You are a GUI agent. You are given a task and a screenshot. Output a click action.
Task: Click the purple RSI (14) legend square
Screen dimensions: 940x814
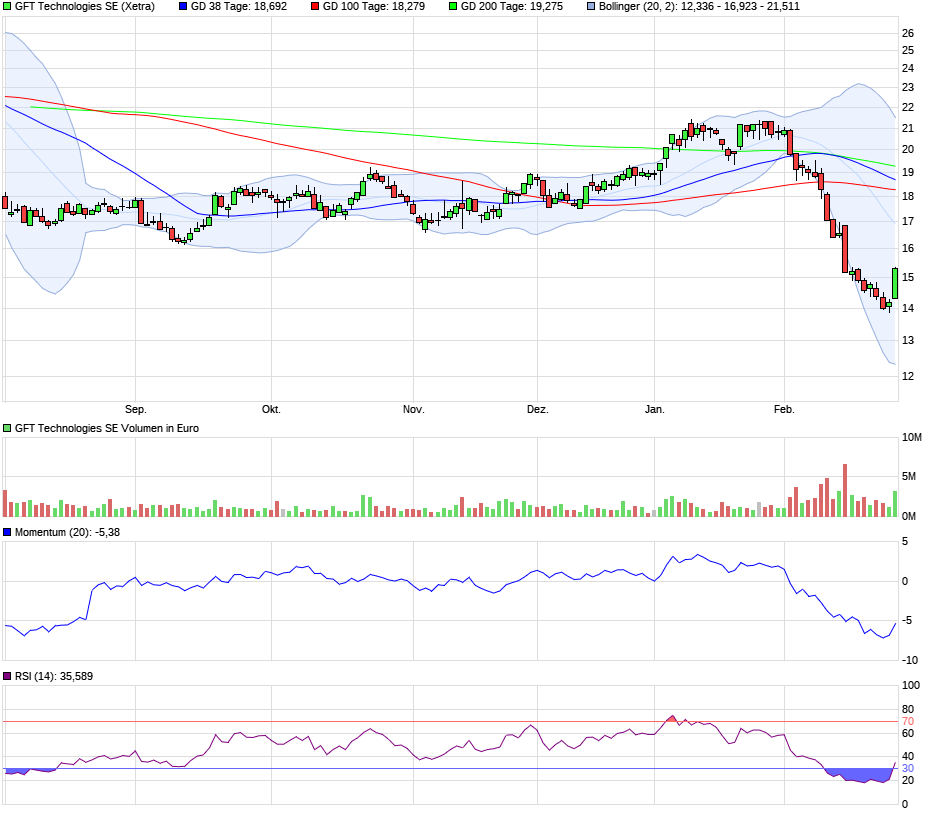click(8, 677)
